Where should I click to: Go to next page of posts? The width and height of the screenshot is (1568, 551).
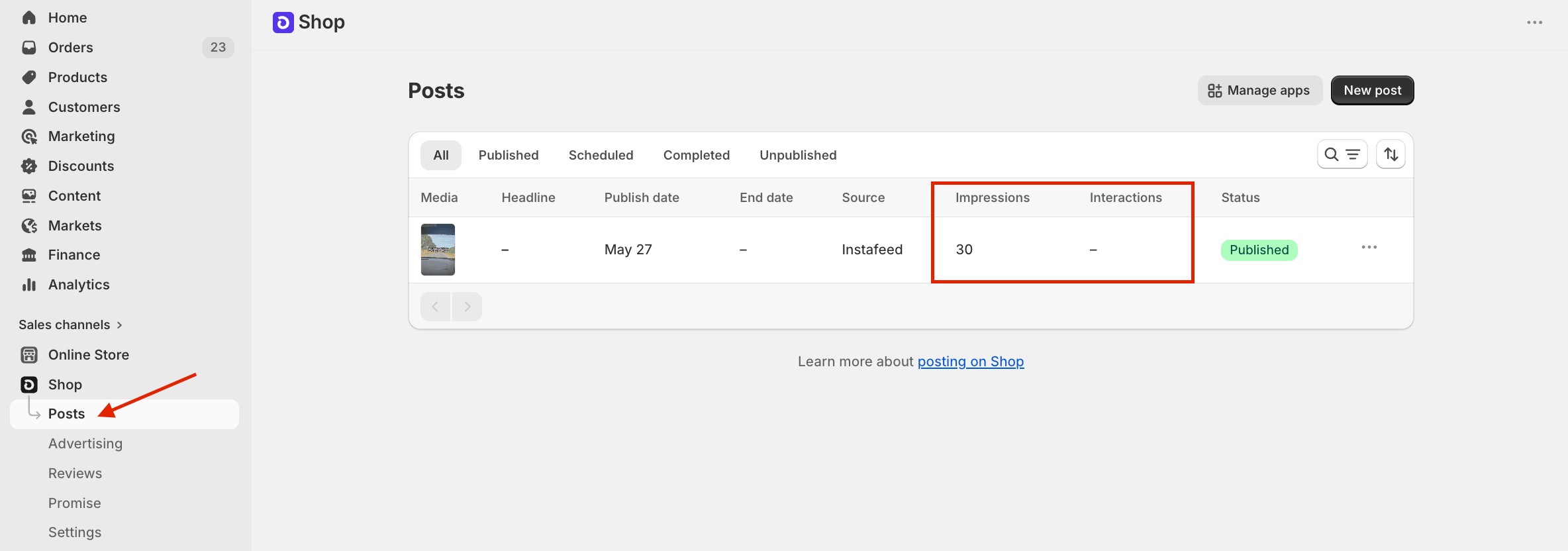point(467,307)
